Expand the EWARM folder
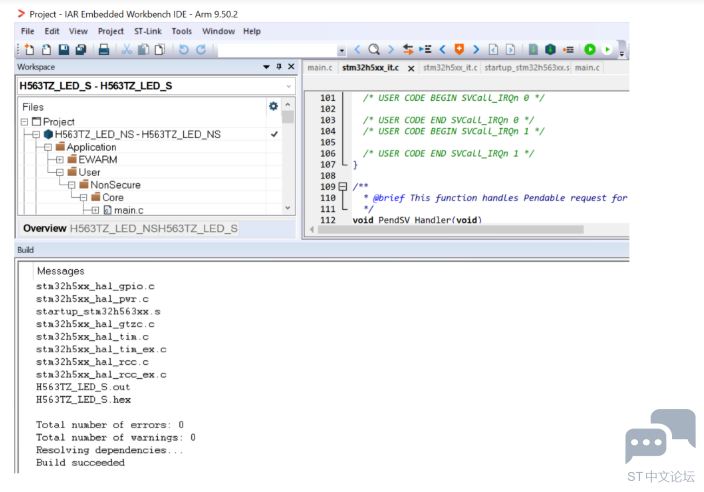Screen dimensions: 704x492 point(60,160)
